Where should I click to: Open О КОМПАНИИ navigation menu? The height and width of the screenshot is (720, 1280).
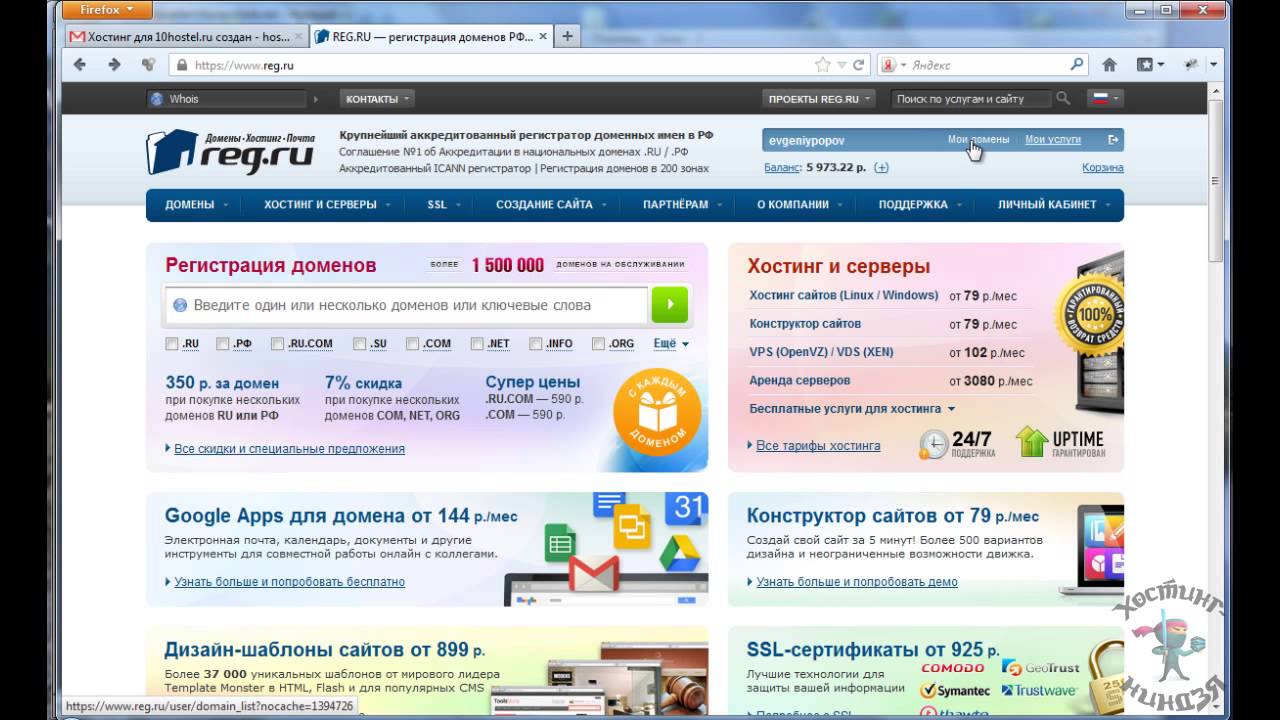pyautogui.click(x=799, y=204)
